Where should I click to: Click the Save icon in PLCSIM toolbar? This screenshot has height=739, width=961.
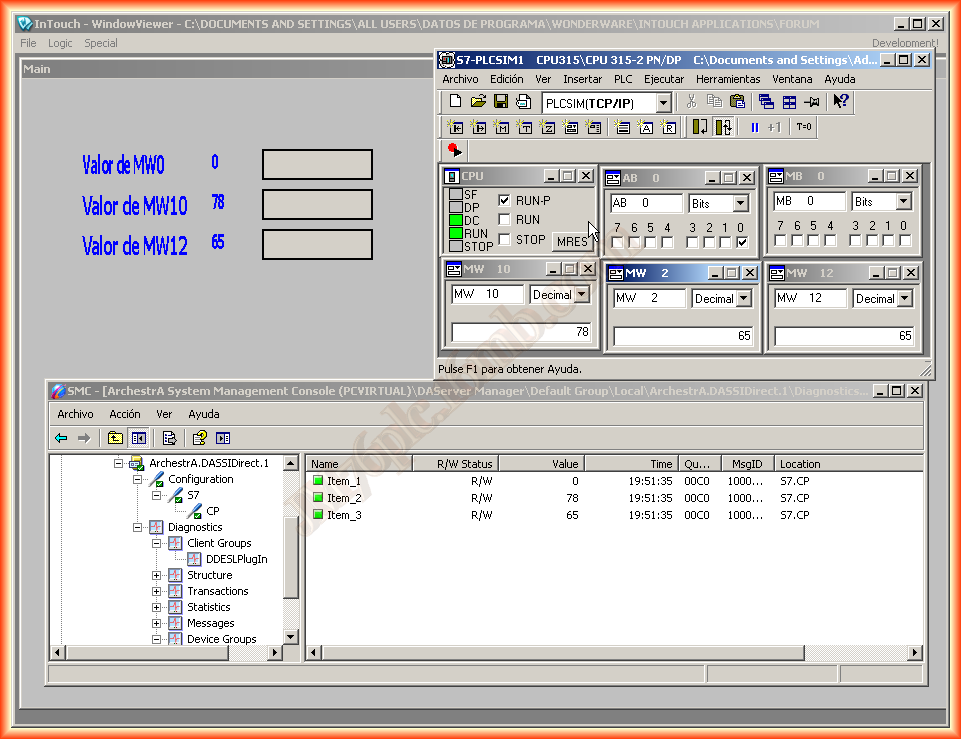click(500, 102)
